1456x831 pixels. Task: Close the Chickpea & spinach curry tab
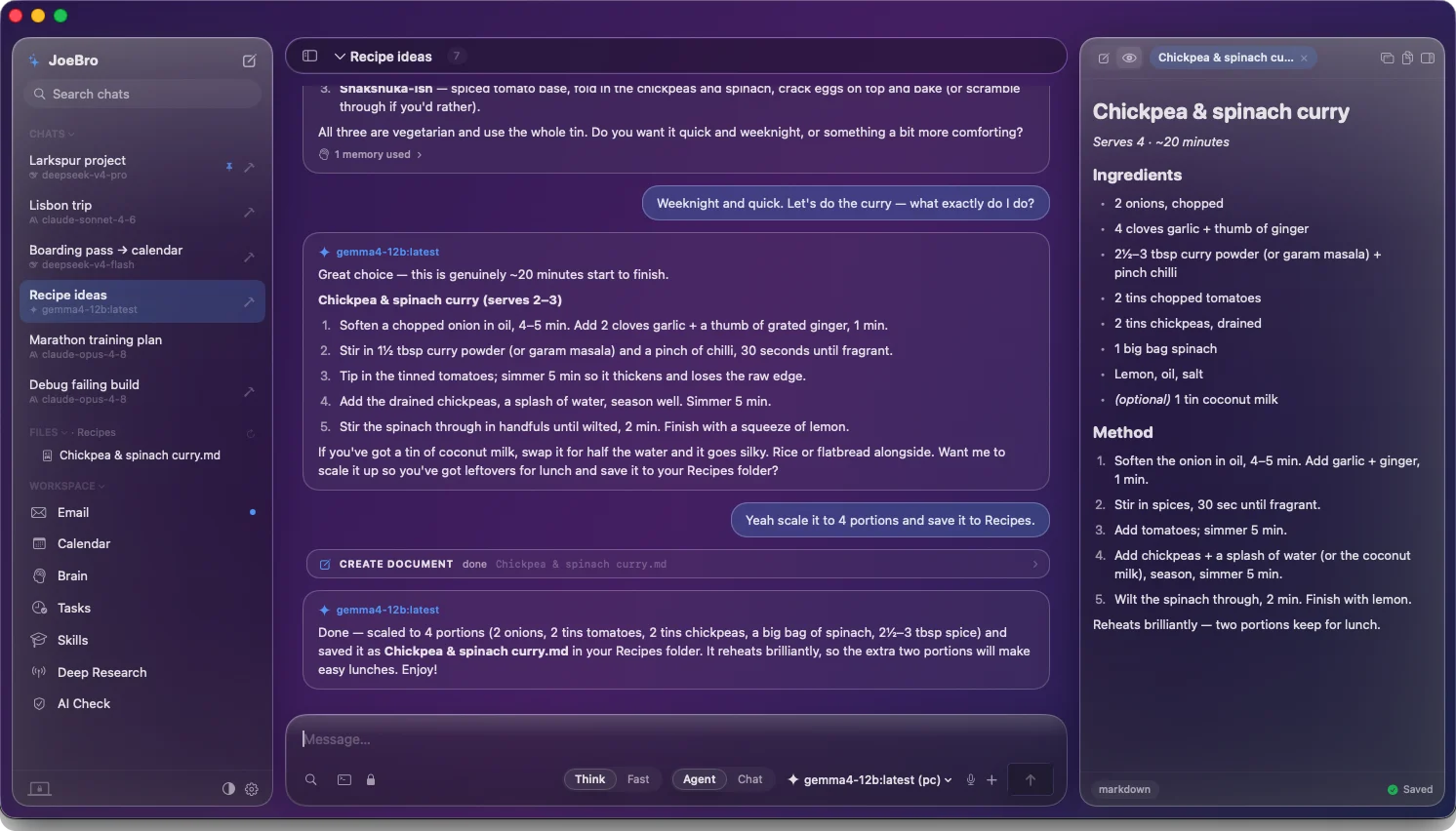coord(1304,59)
